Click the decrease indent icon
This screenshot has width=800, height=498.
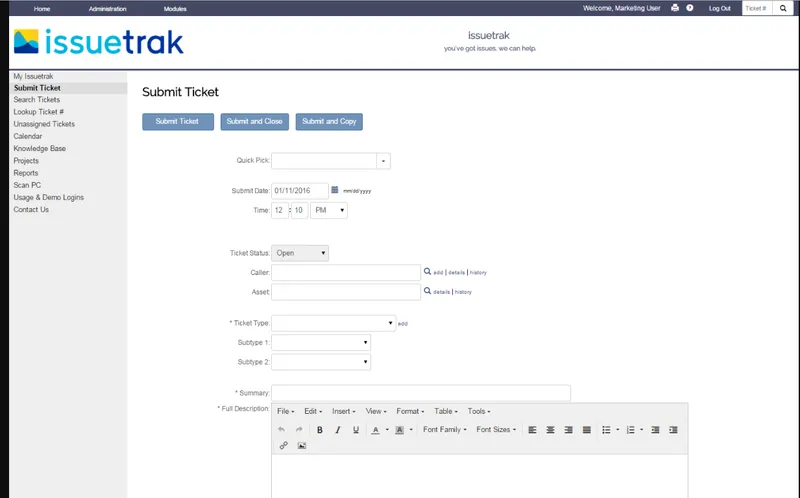(655, 430)
